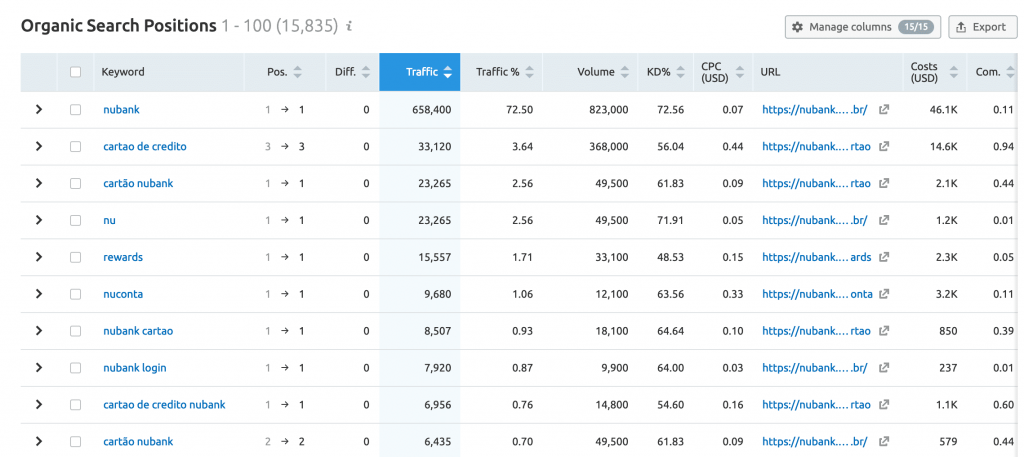Expand the nu keyword row
Screen dimensions: 1024x457
coord(39,221)
